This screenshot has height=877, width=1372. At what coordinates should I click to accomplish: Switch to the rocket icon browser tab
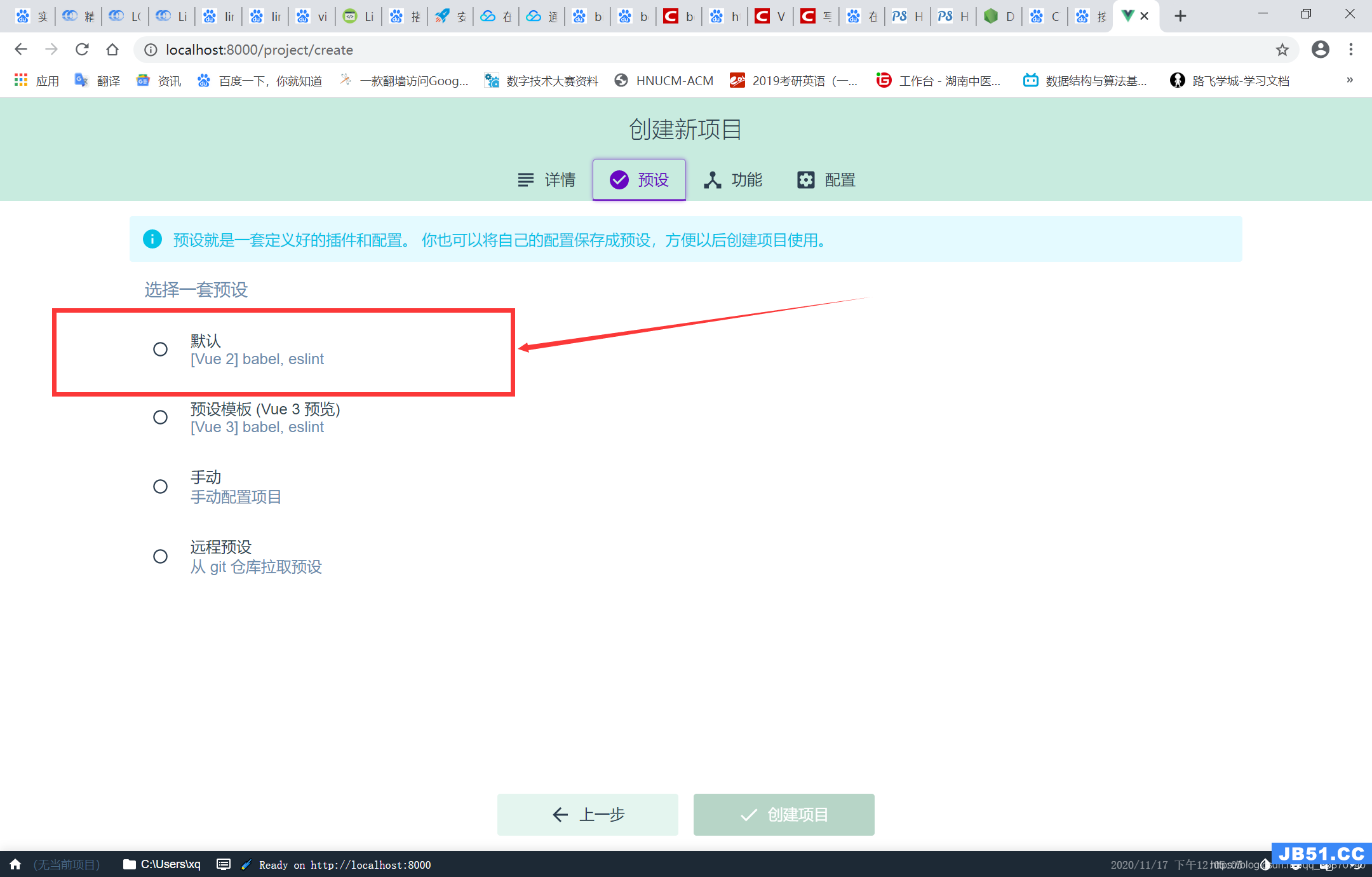click(x=450, y=16)
